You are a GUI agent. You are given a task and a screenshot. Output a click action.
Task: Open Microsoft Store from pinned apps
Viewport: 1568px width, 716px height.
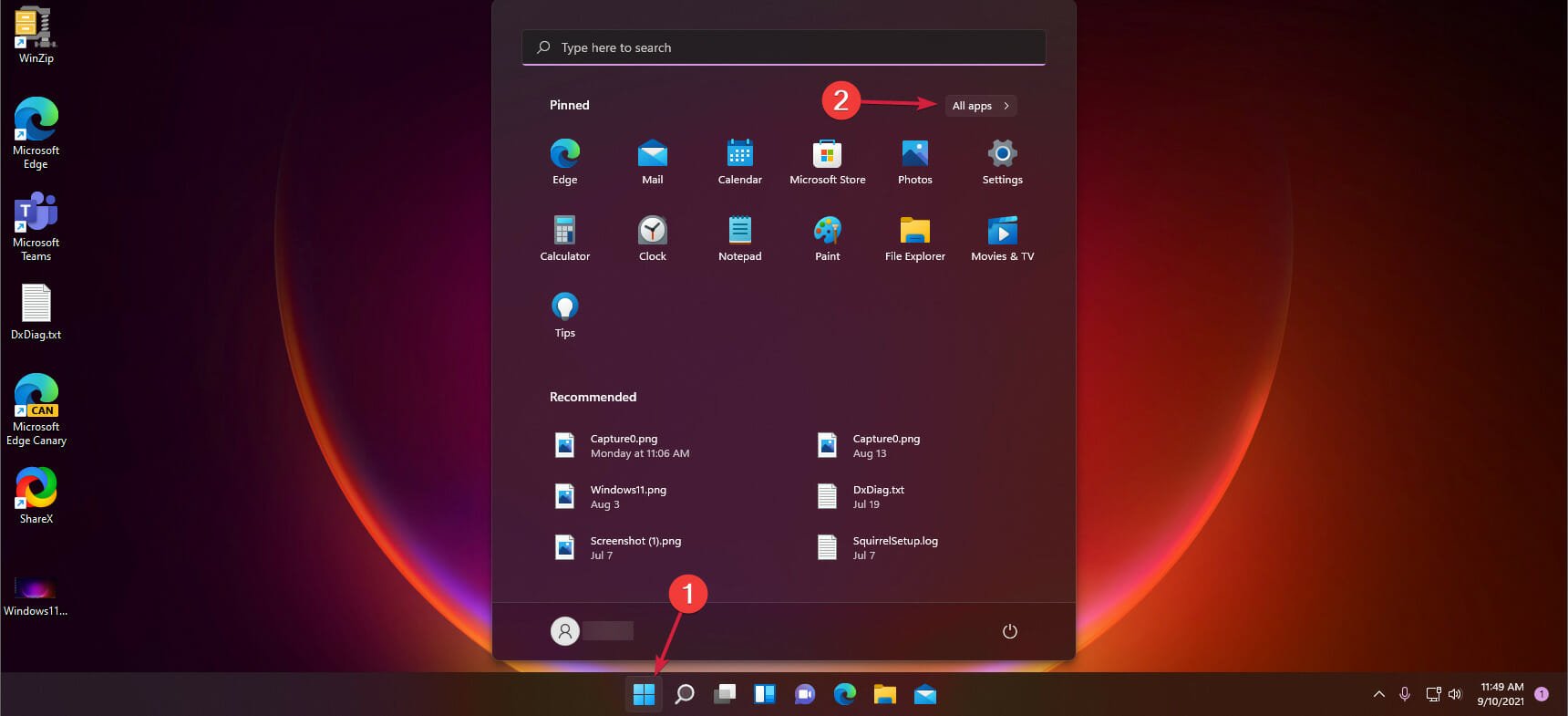828,161
